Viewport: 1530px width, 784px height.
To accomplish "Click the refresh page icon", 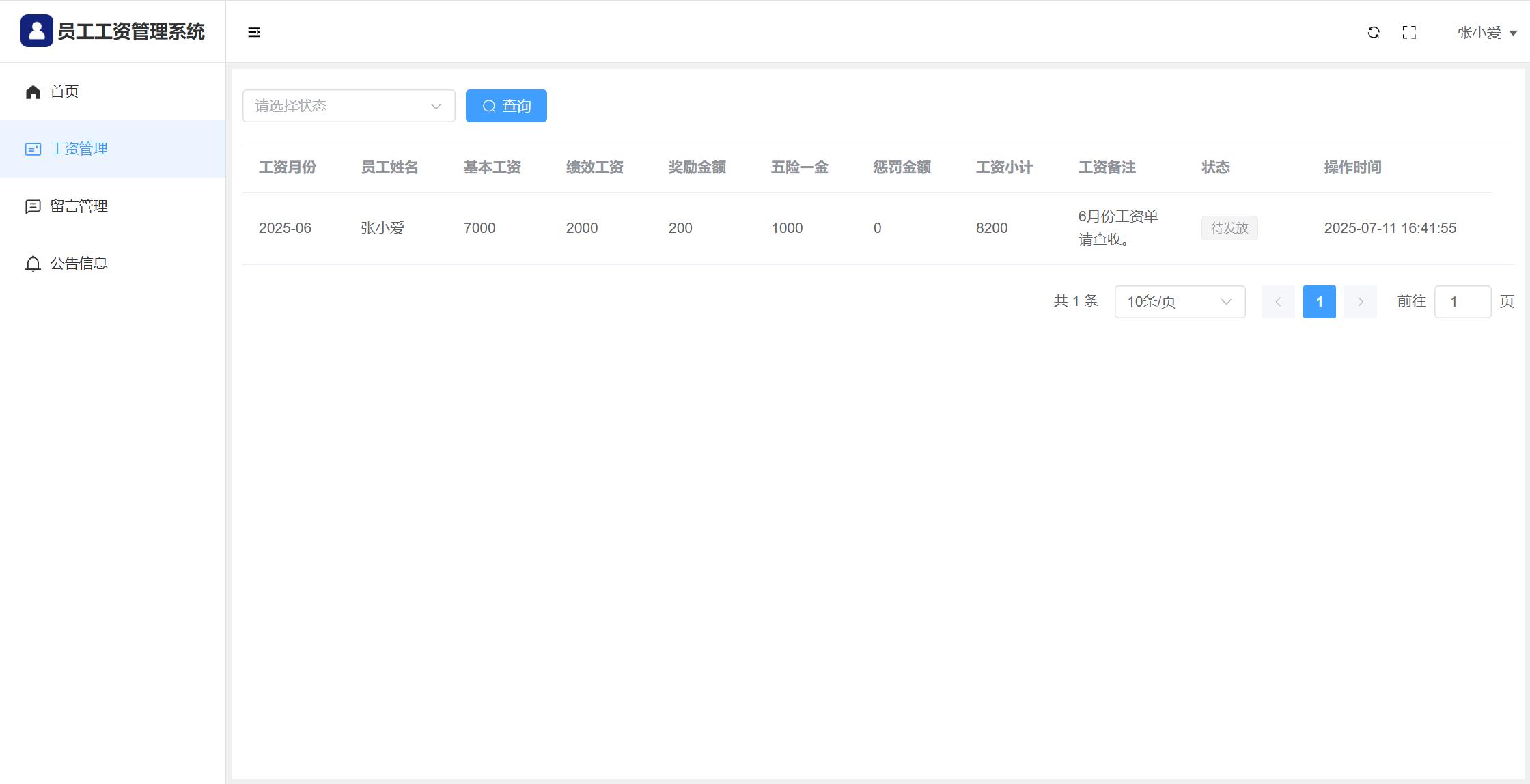I will (x=1374, y=32).
